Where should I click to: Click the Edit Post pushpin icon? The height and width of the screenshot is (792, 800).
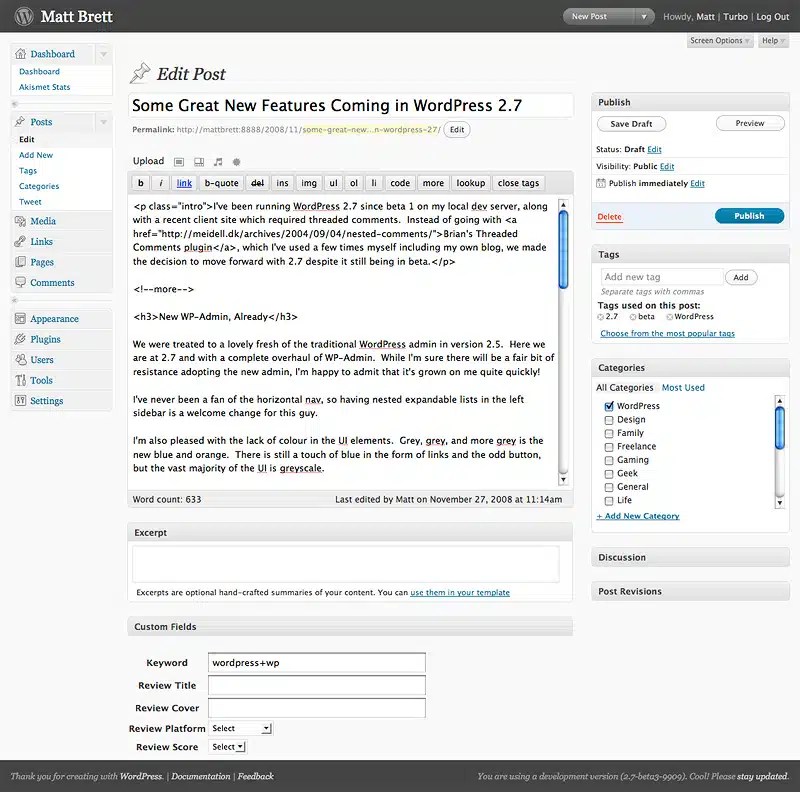(x=140, y=73)
